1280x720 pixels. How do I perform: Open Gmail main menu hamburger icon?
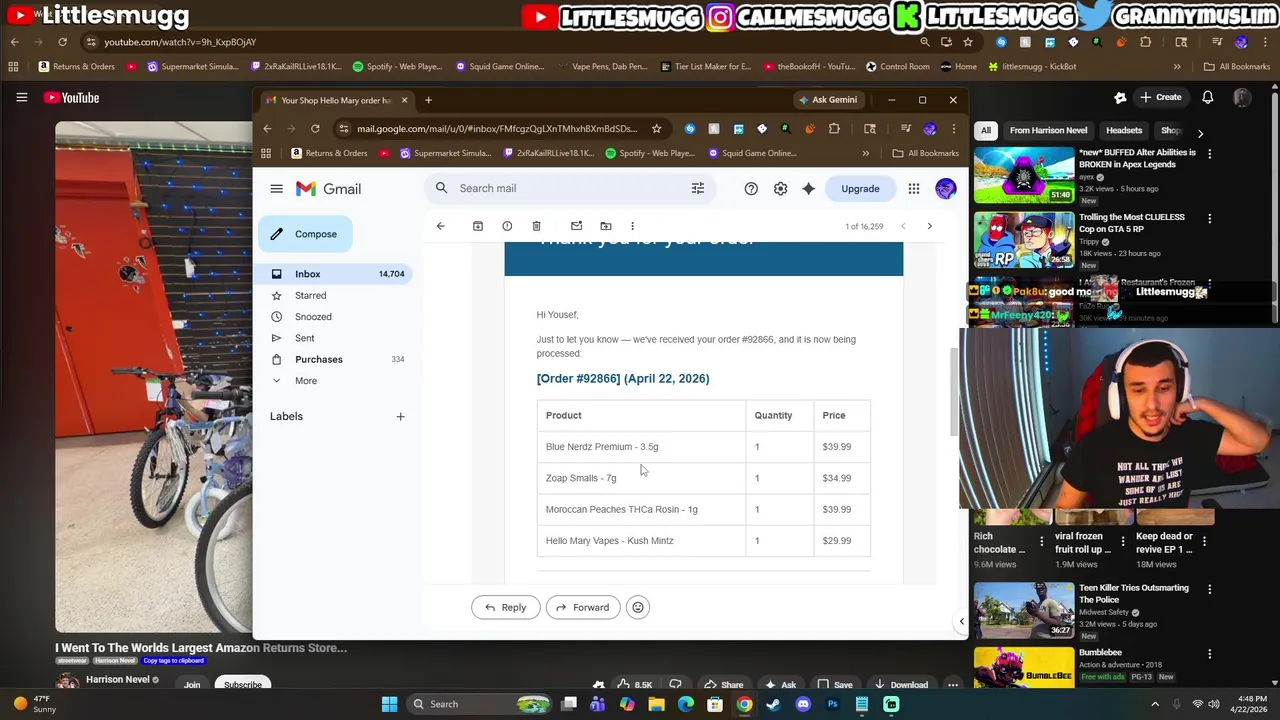pos(276,189)
